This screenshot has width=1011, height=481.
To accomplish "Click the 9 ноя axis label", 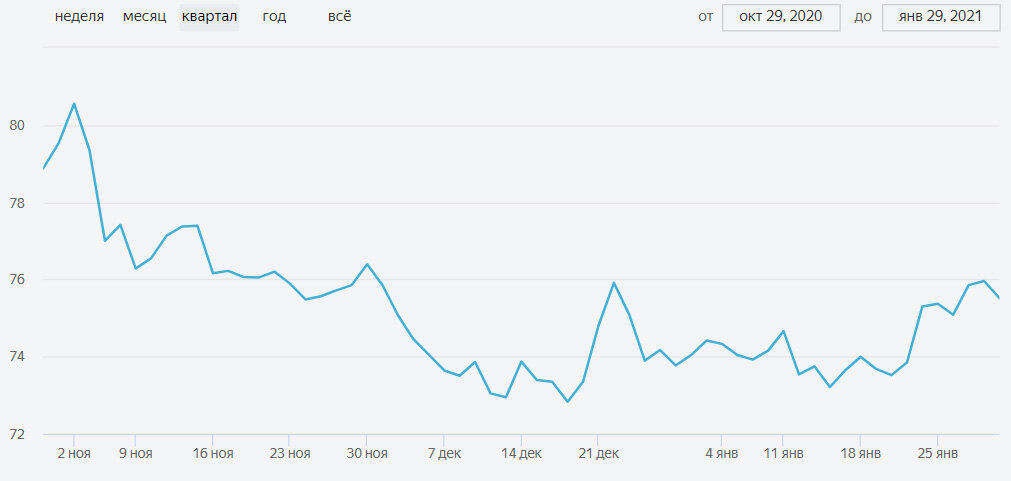I will [135, 454].
